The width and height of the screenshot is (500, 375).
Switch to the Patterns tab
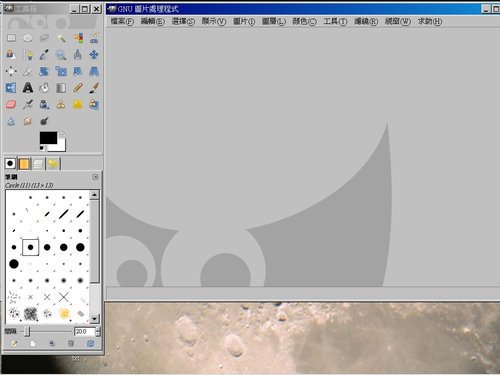coord(24,164)
